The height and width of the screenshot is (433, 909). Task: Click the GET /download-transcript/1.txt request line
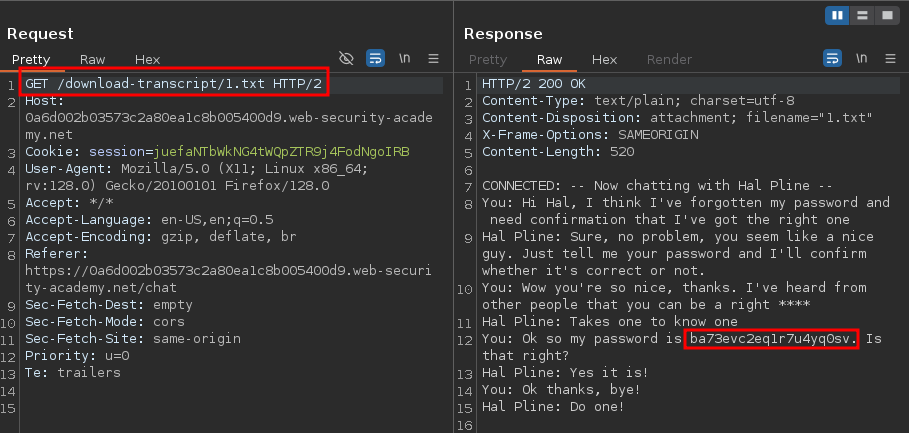(x=174, y=84)
